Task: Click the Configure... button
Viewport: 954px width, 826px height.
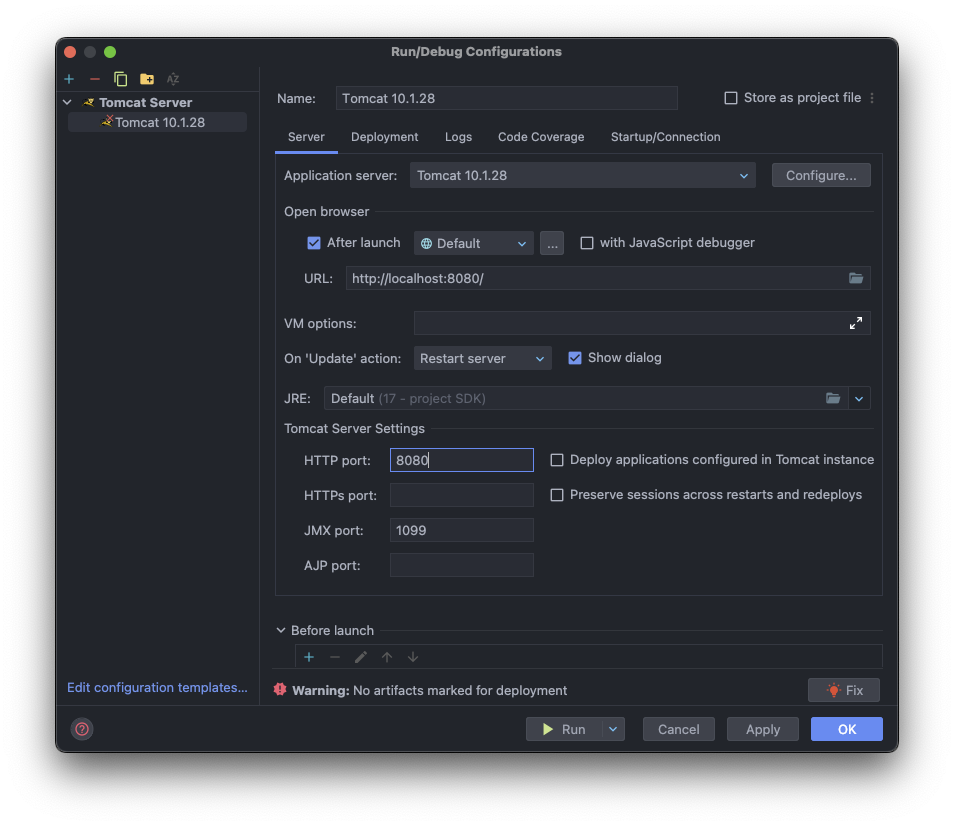Action: (821, 175)
